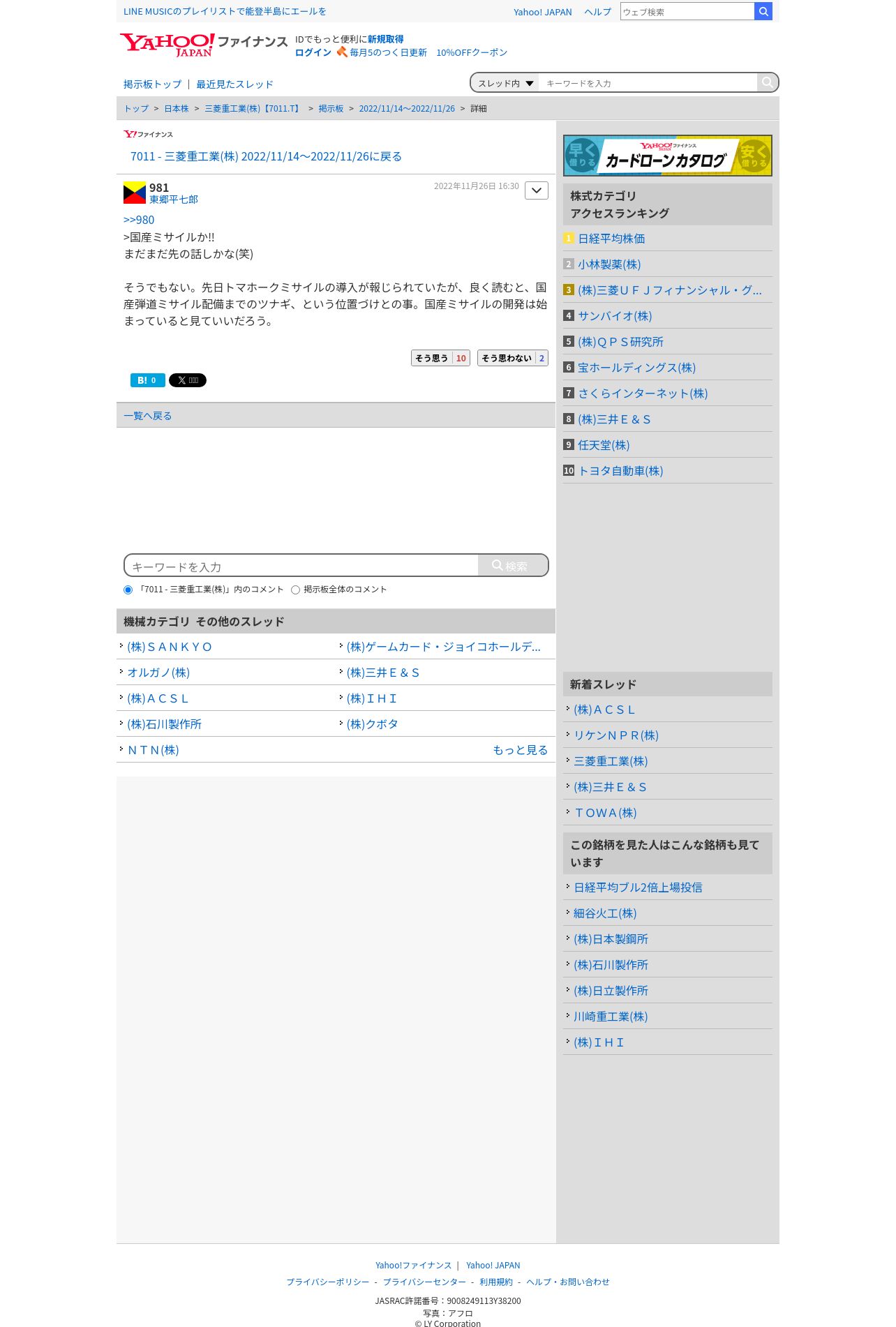Click the Yahoo! JAPAN Finance logo

click(203, 45)
